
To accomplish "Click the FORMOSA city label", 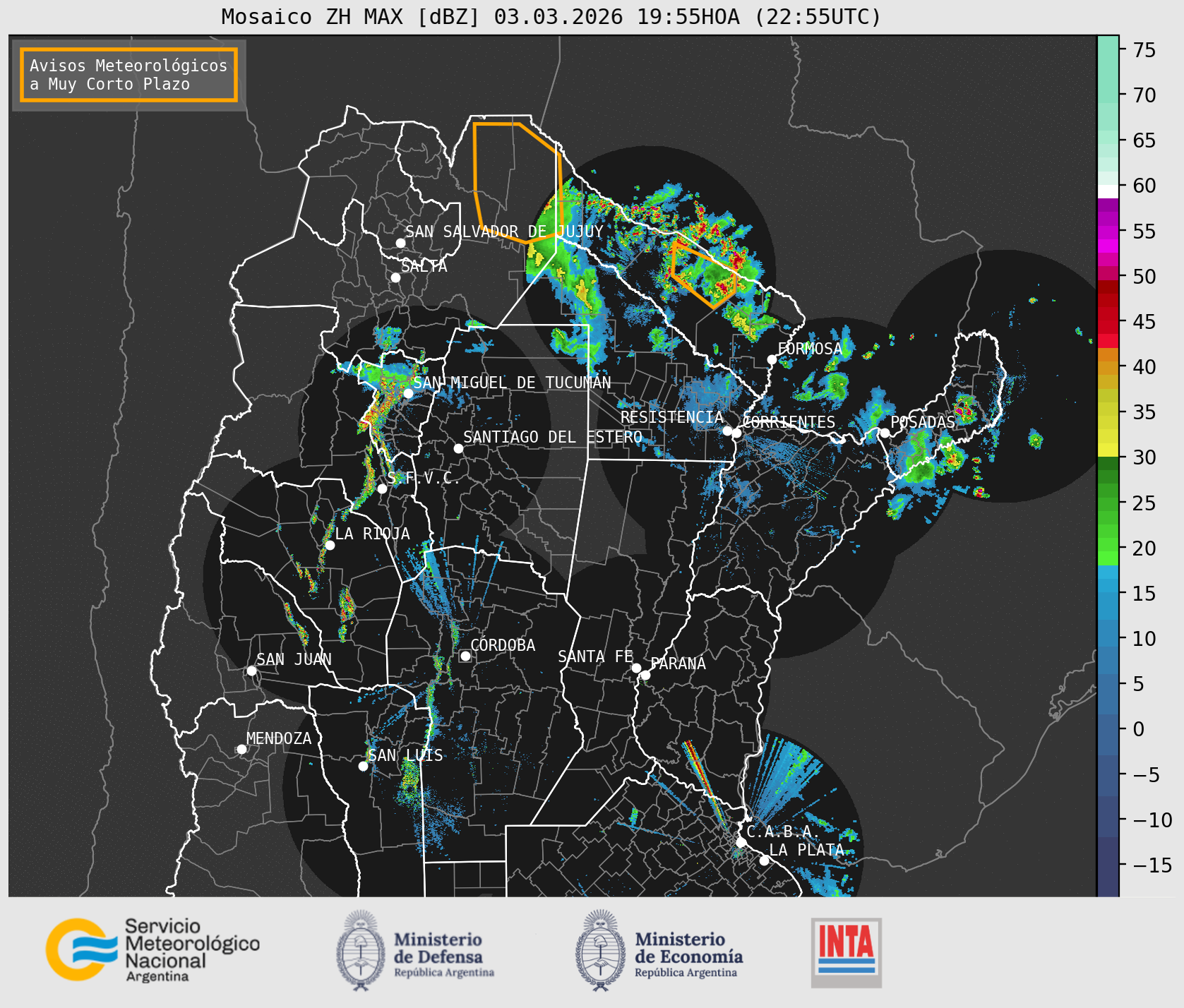I will point(810,349).
